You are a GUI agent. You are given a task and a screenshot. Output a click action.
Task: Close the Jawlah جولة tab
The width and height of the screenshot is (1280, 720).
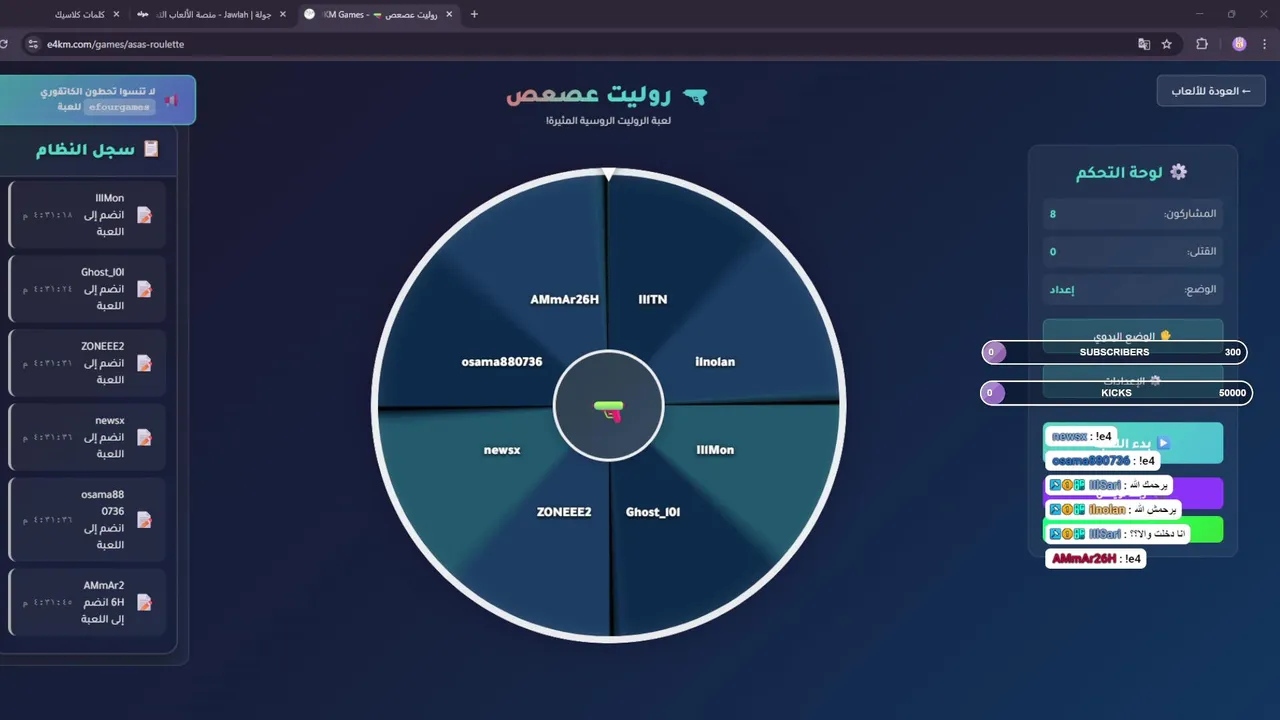[283, 14]
